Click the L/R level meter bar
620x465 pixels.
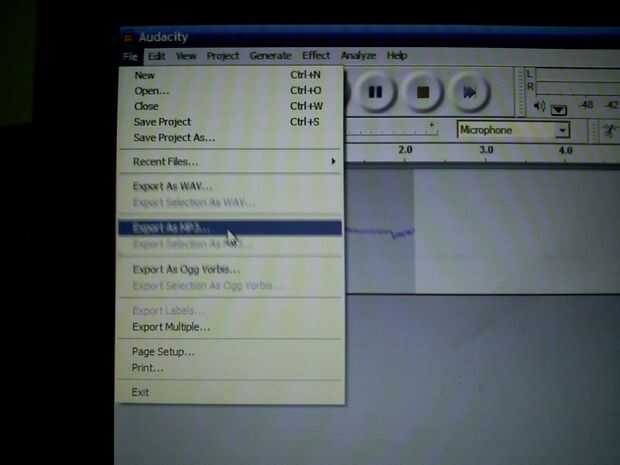click(577, 81)
